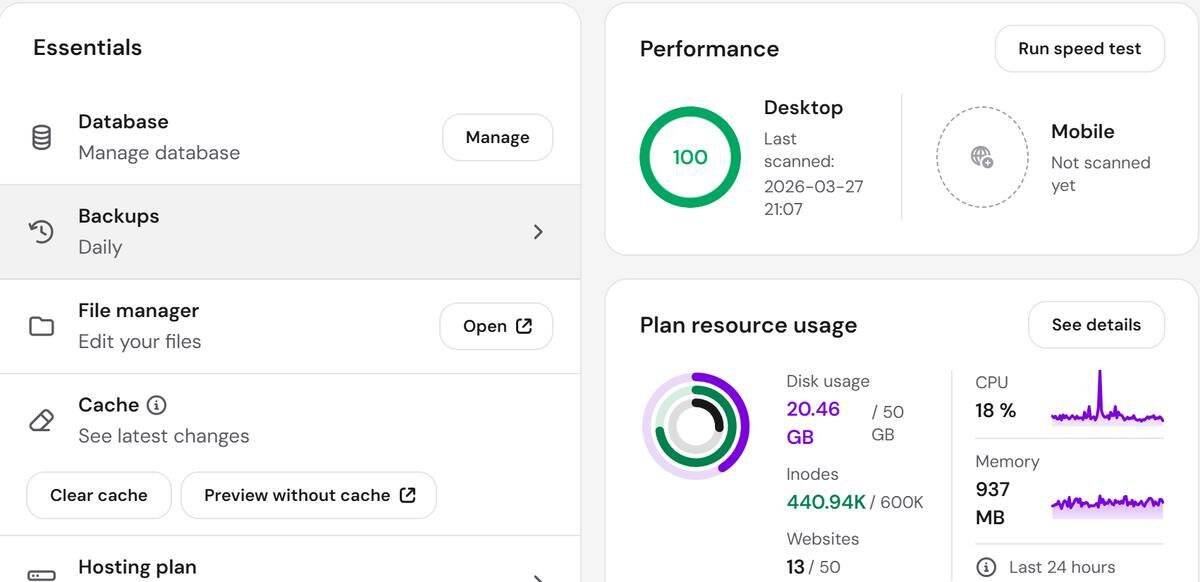Click the 13 / 50 websites value
1200x582 pixels.
click(813, 567)
